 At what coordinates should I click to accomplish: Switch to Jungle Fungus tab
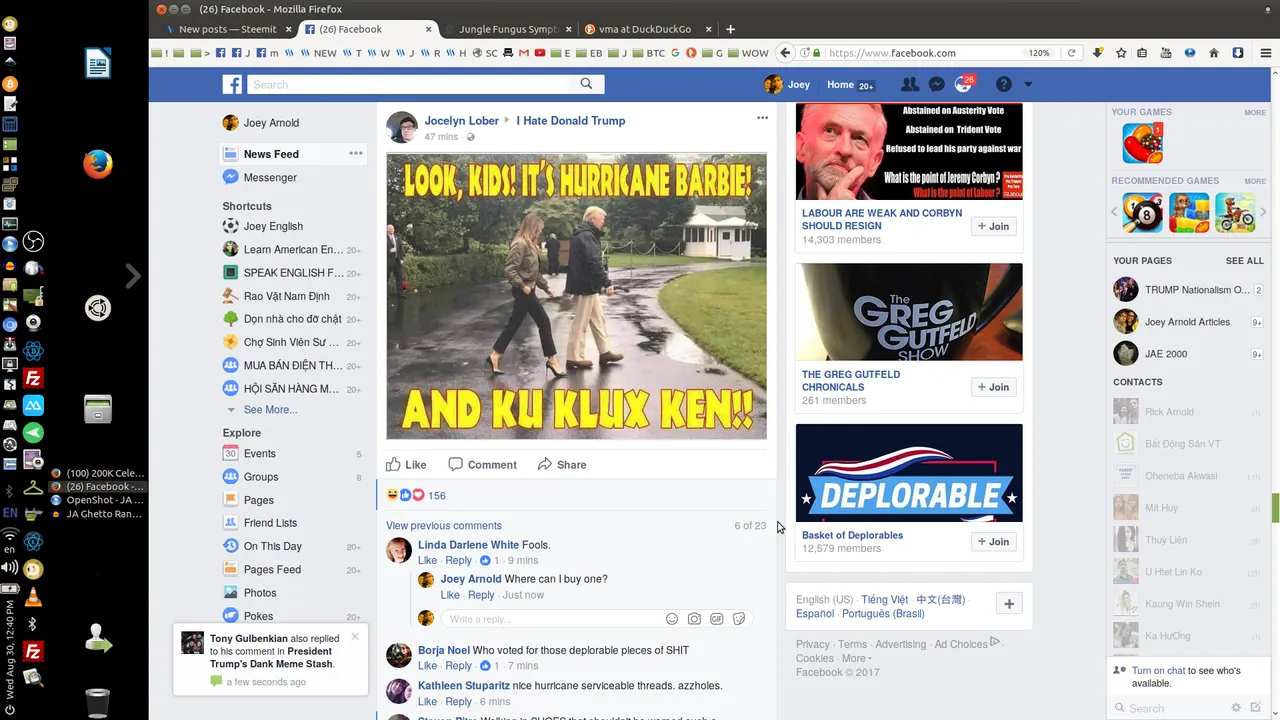click(508, 29)
